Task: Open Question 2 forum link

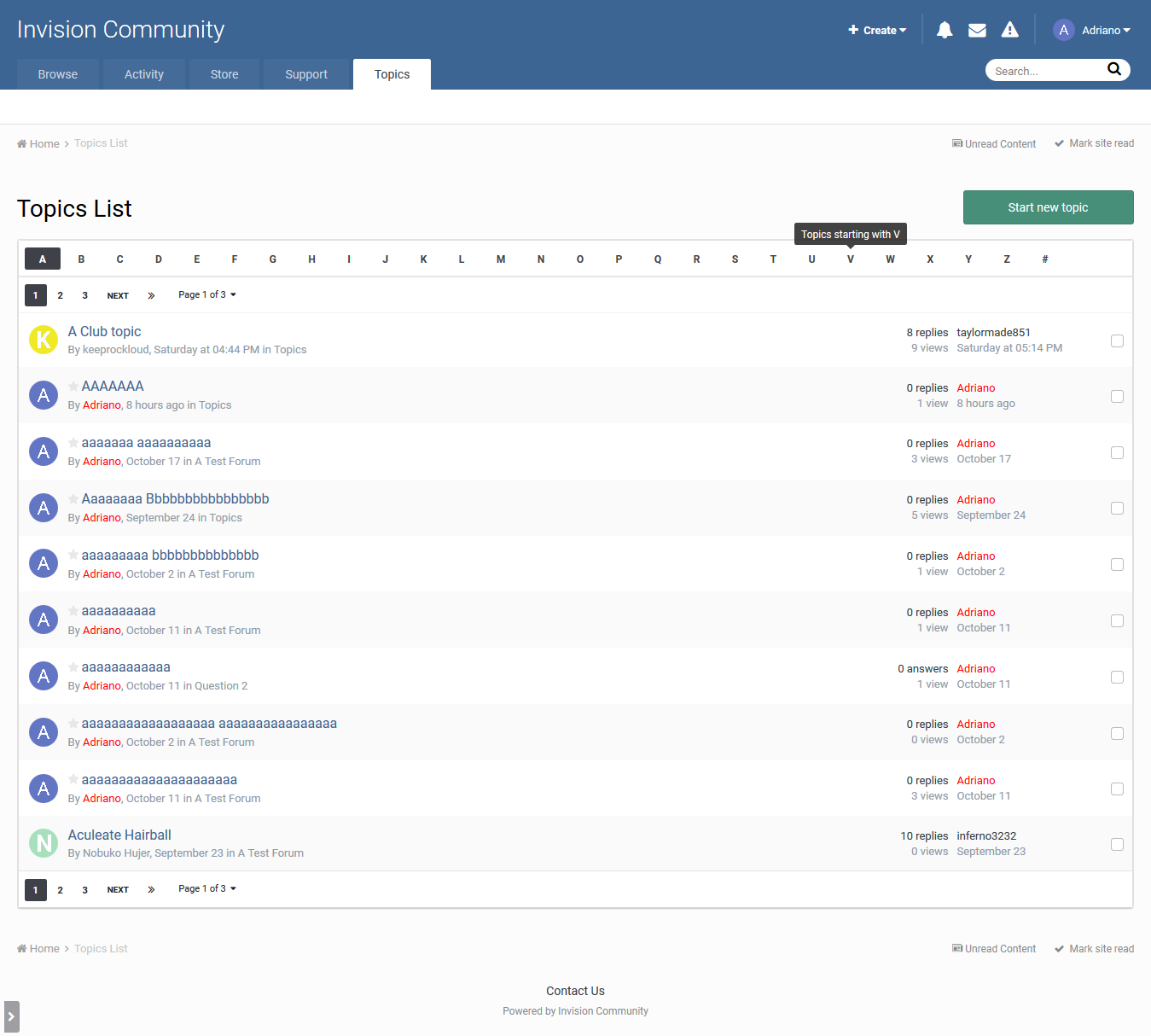Action: [x=221, y=686]
